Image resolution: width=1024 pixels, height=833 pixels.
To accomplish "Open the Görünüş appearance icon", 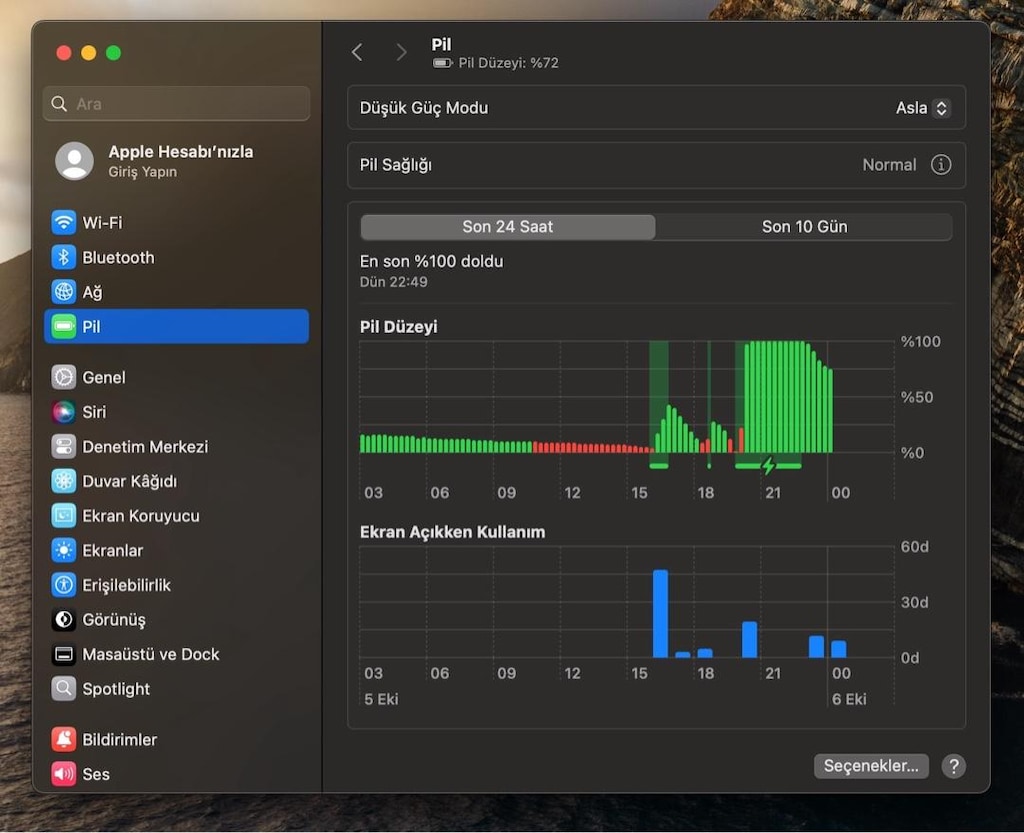I will point(63,620).
